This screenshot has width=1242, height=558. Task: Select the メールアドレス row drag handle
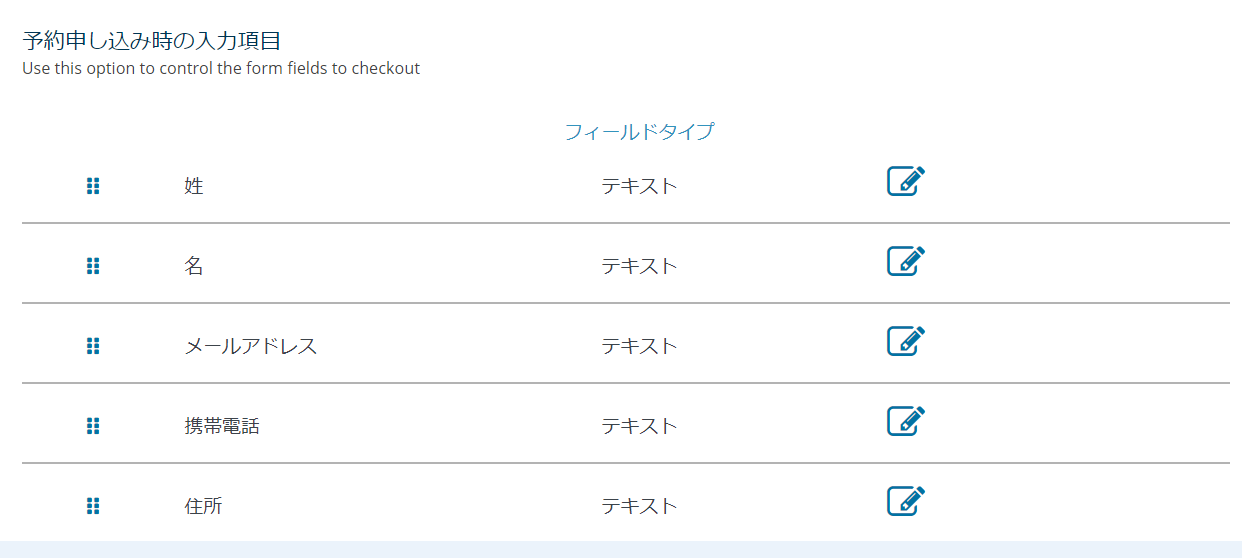point(93,346)
